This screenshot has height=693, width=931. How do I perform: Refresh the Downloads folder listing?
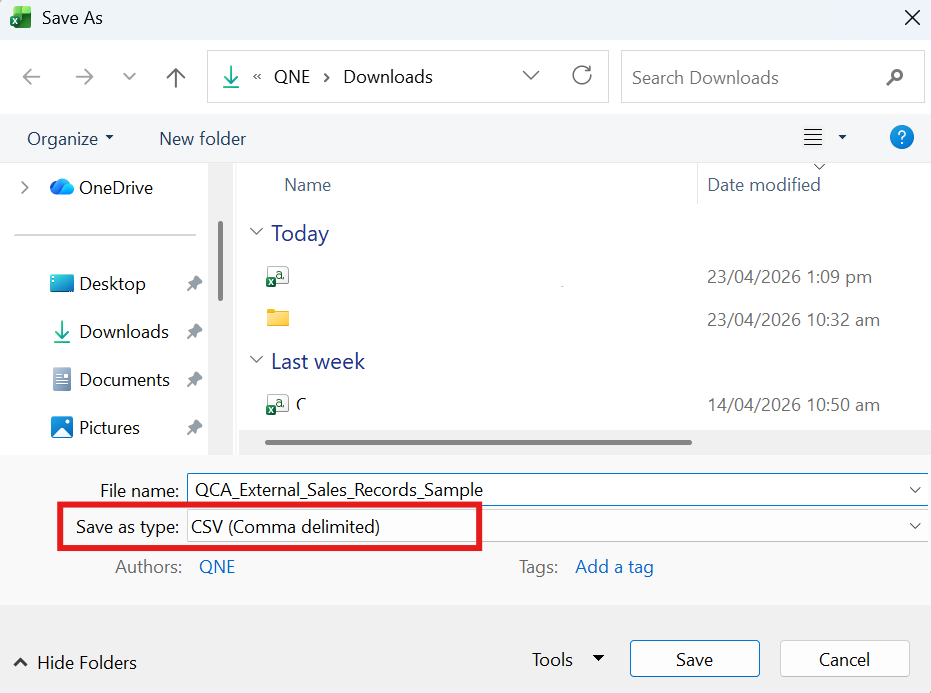pos(581,77)
